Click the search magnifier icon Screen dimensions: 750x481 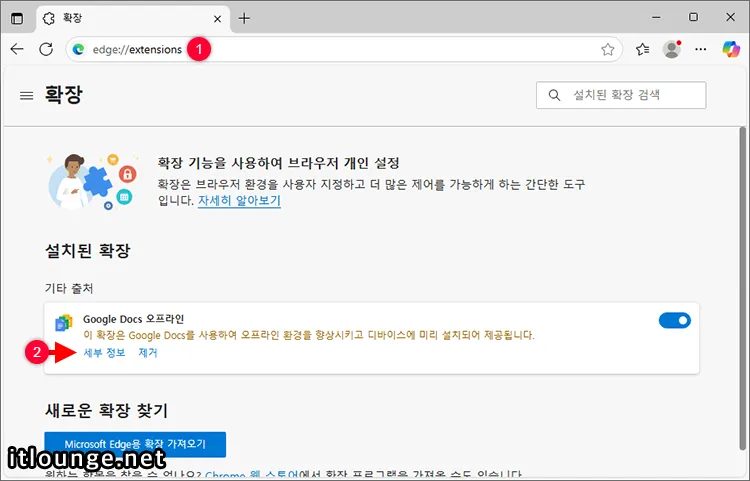pyautogui.click(x=554, y=95)
